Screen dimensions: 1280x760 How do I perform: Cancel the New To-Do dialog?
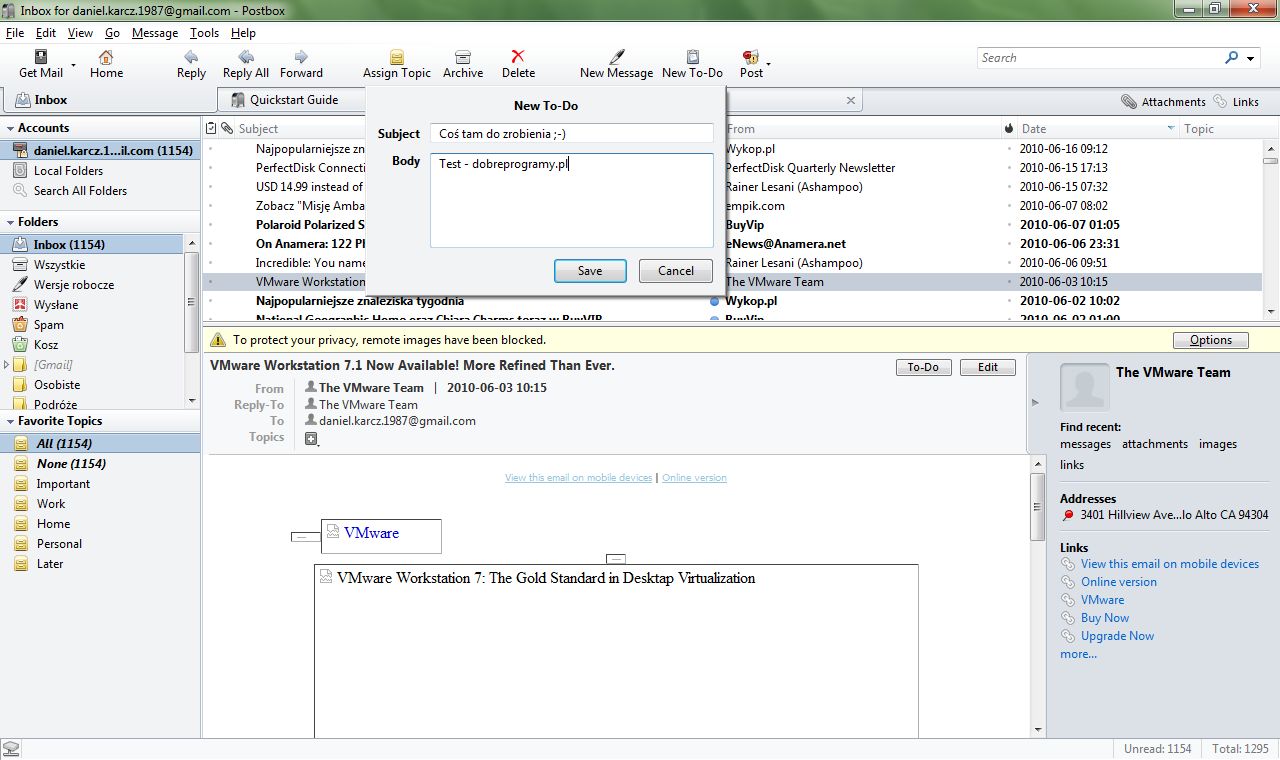click(x=676, y=271)
